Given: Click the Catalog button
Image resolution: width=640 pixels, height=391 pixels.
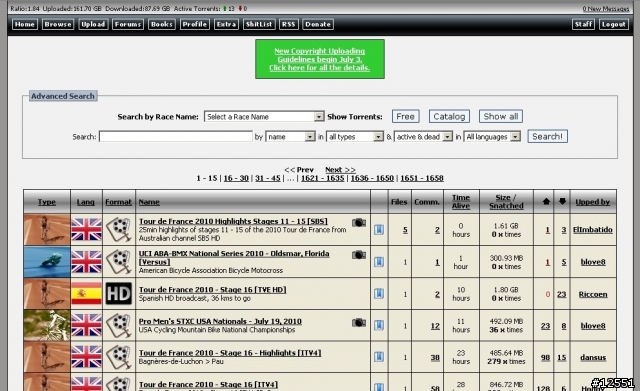Looking at the screenshot, I should tap(449, 116).
